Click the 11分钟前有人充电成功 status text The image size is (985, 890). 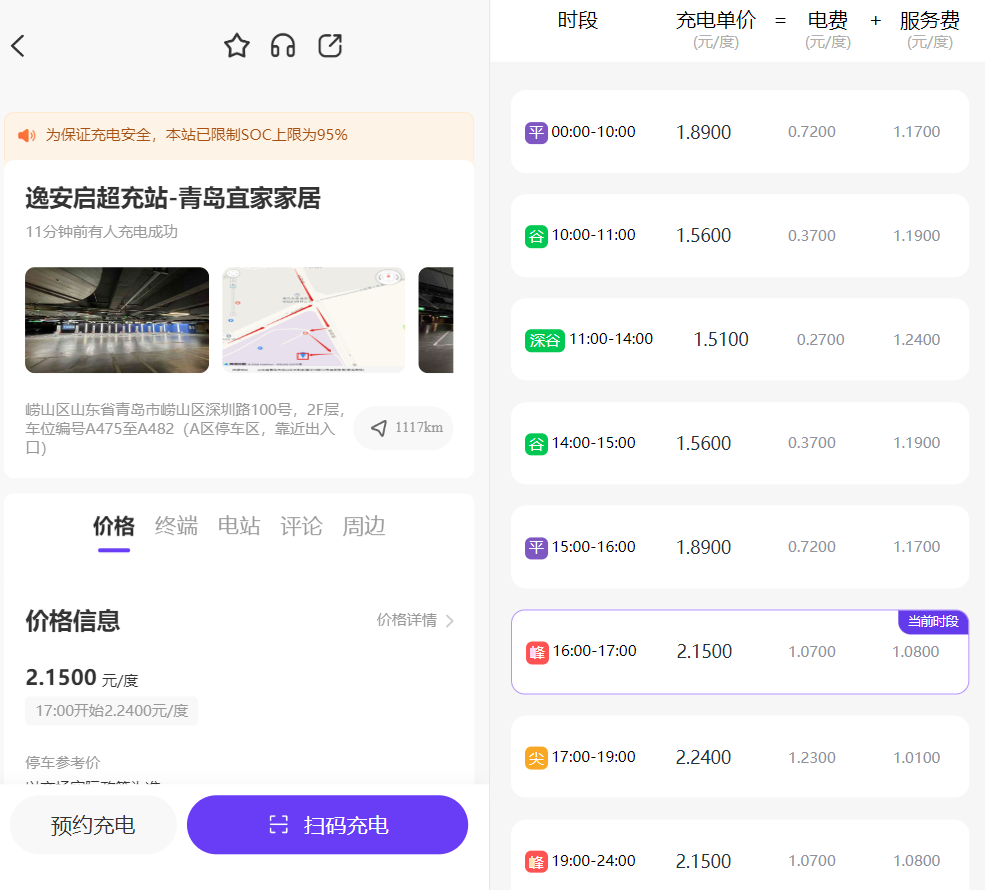click(x=101, y=232)
